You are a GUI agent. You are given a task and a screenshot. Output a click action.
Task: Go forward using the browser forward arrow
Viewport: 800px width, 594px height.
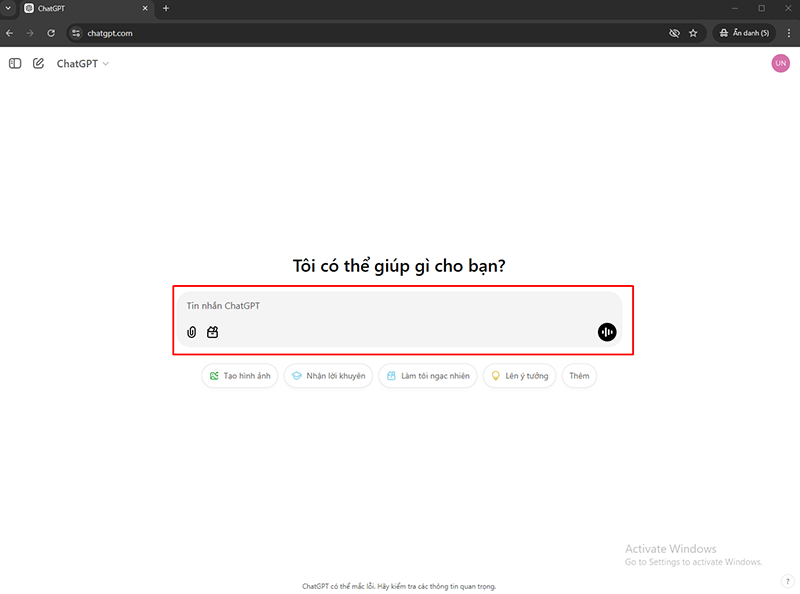(30, 33)
